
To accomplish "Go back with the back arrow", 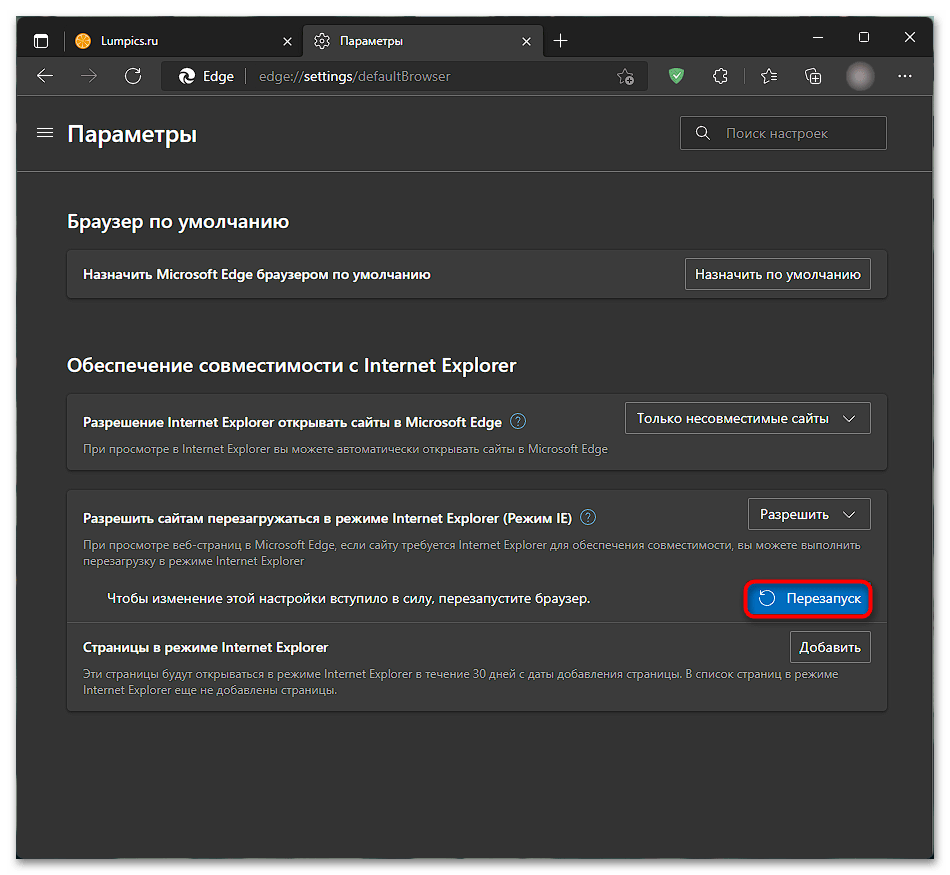I will [x=45, y=76].
